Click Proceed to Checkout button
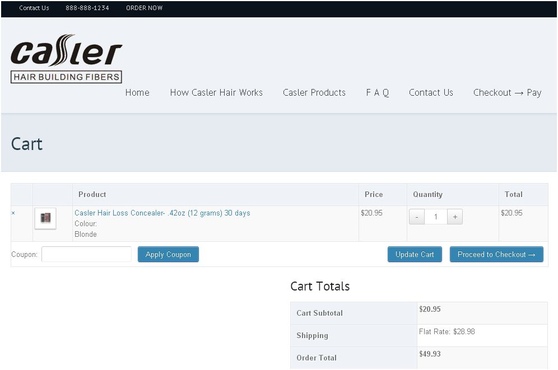This screenshot has height=370, width=558. click(496, 254)
